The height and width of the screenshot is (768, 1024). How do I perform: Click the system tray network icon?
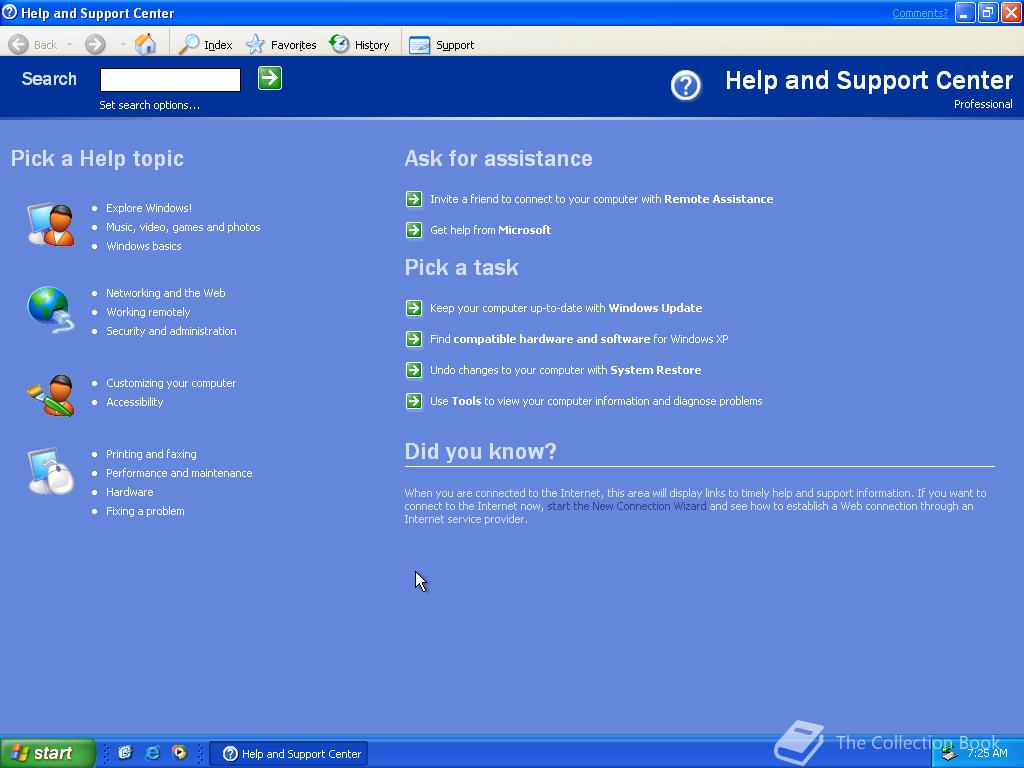[x=949, y=754]
